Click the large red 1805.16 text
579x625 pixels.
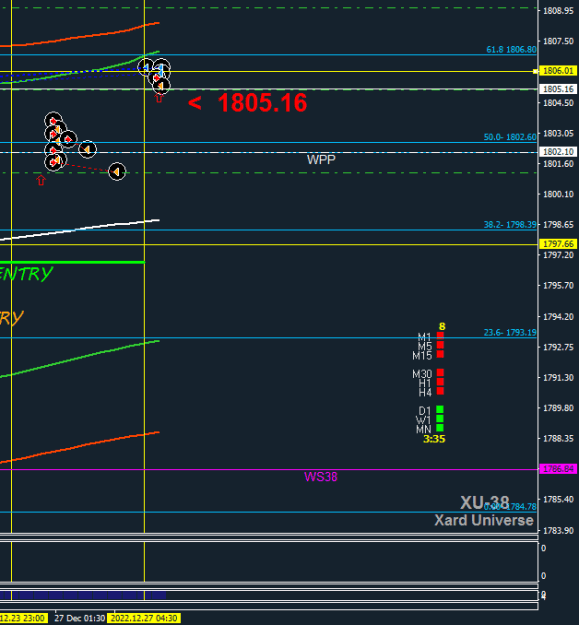tap(262, 103)
